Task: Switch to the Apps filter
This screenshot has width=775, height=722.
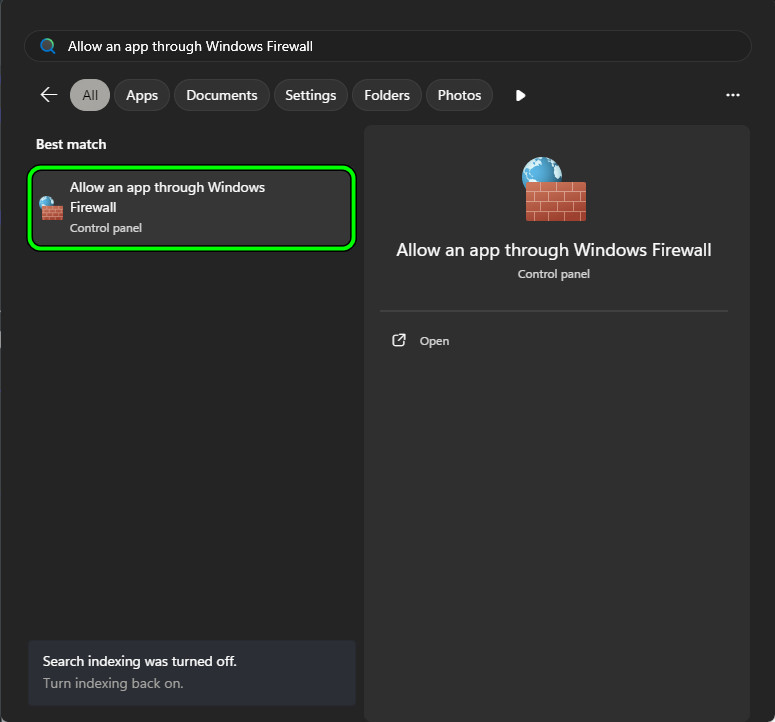Action: point(142,95)
